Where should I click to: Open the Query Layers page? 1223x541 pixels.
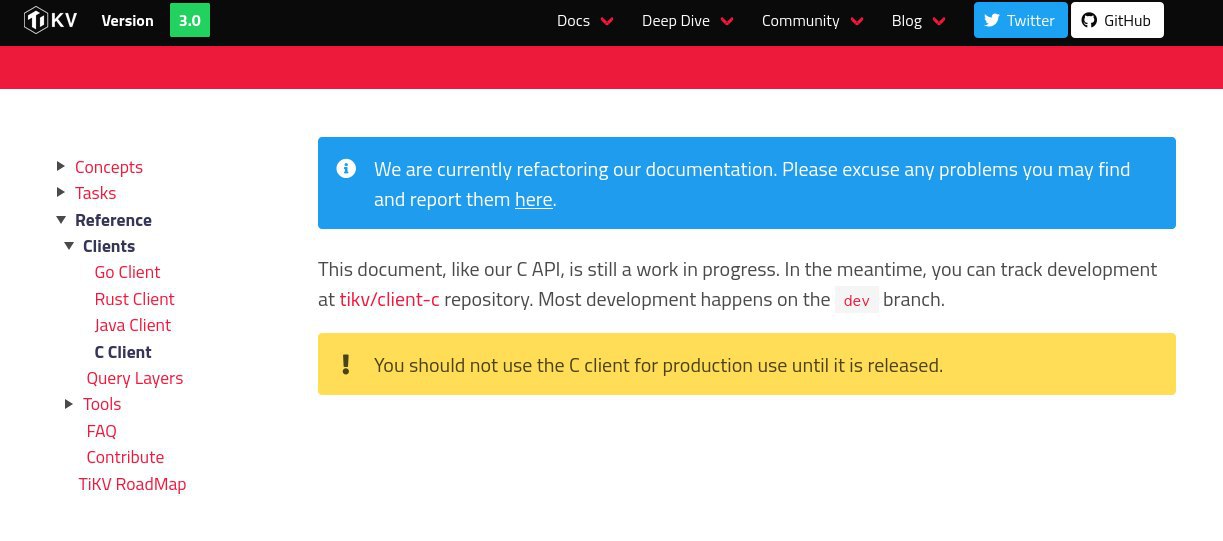click(x=135, y=378)
